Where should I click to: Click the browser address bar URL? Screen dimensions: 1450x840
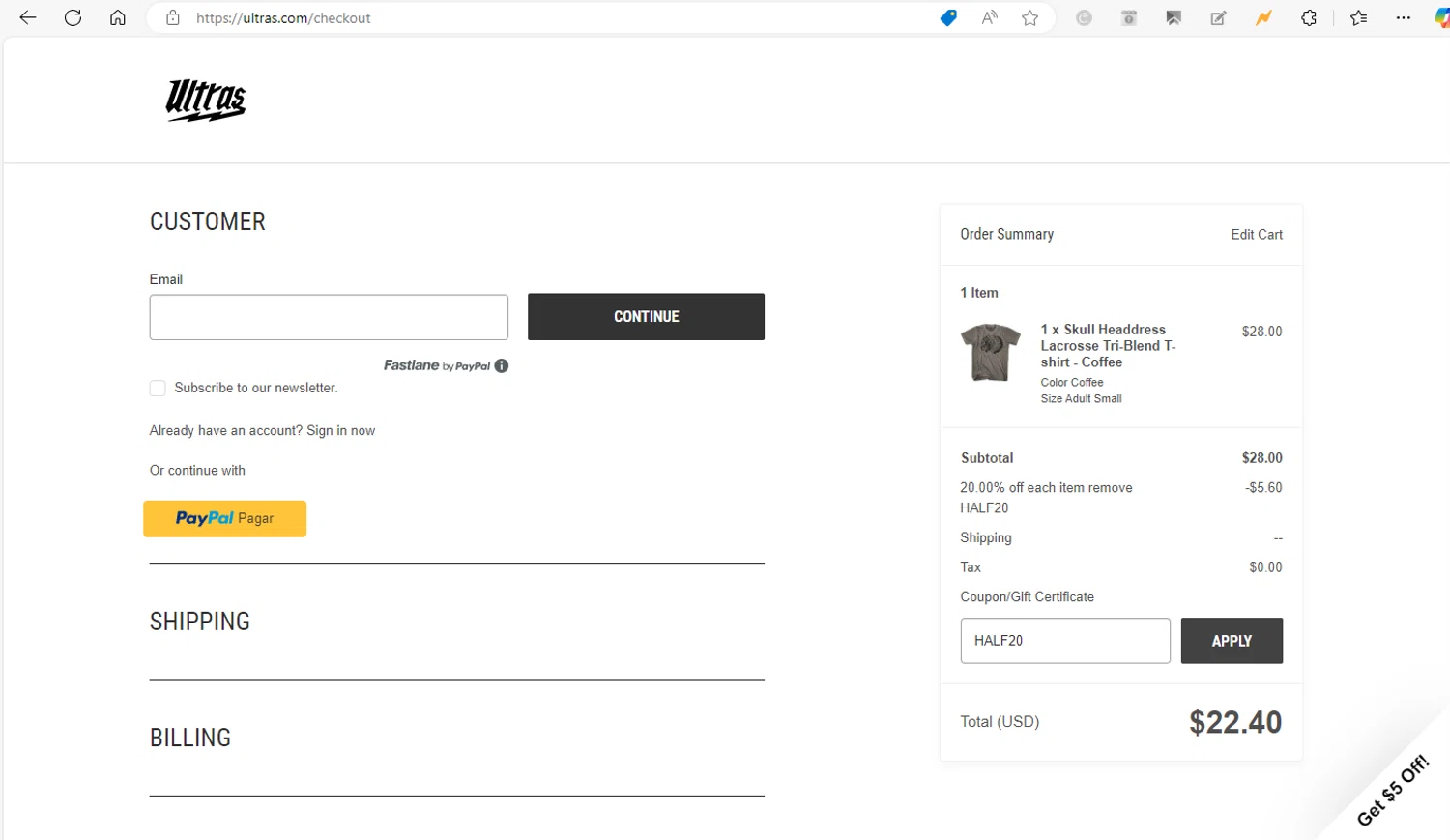(283, 17)
